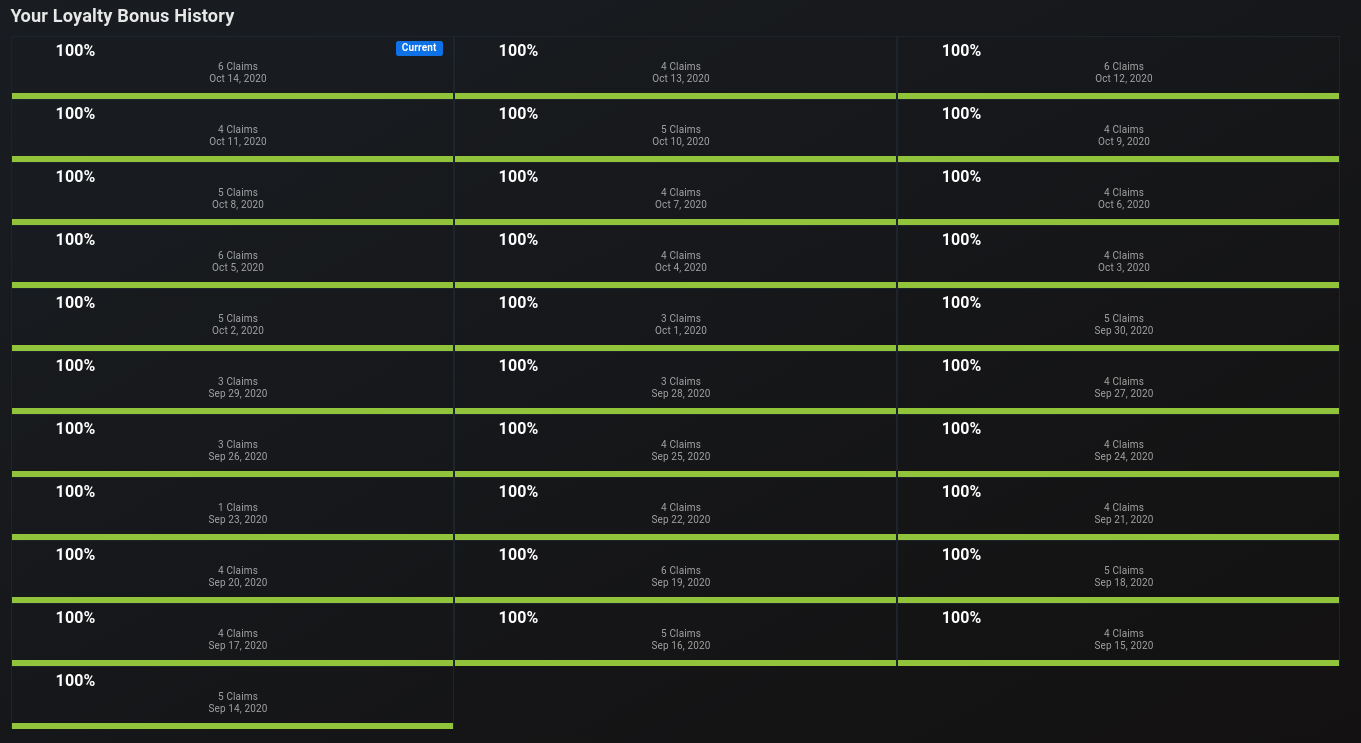Click the Sep 15, 2020 4 Claims card
The width and height of the screenshot is (1361, 743).
(1119, 635)
